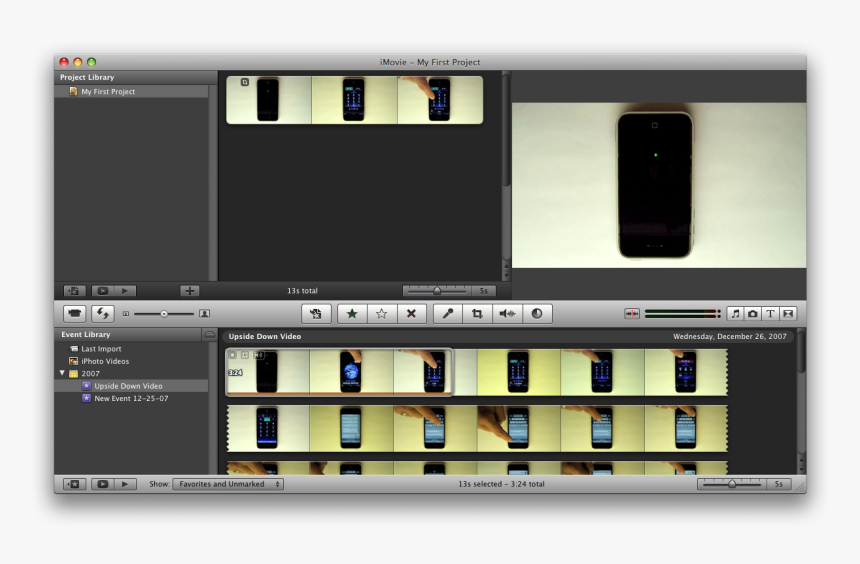Select the Crop tool
This screenshot has width=860, height=564.
pyautogui.click(x=477, y=314)
